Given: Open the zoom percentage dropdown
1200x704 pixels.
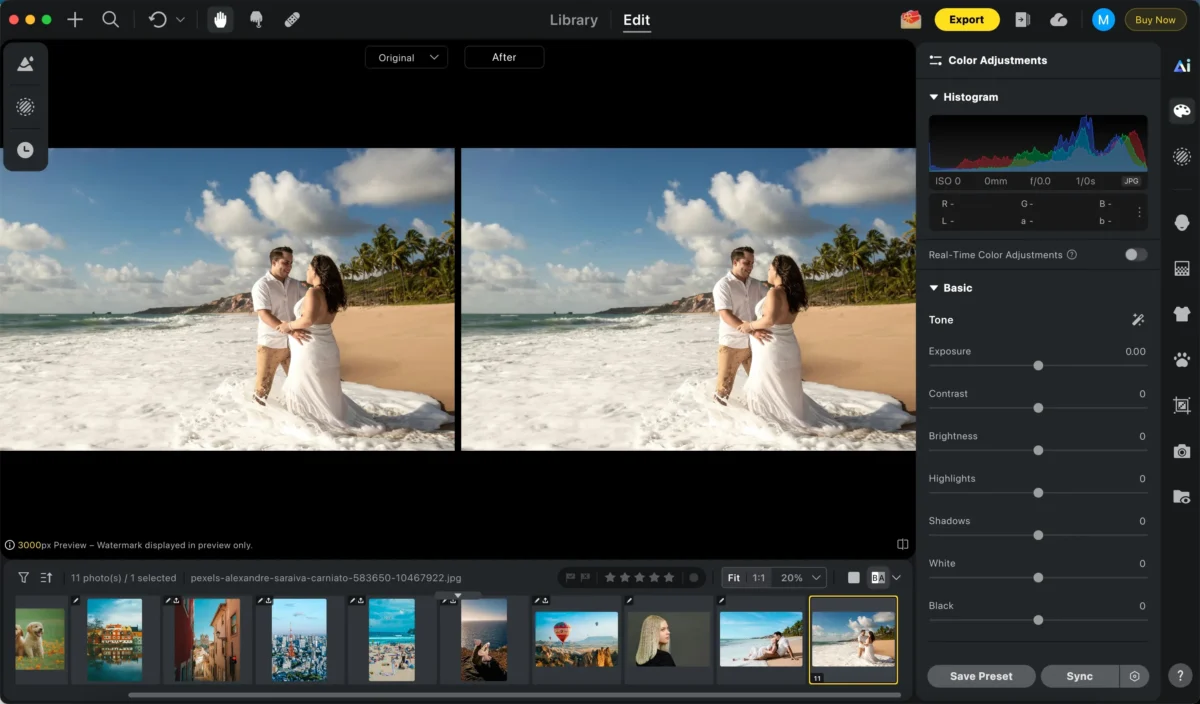Looking at the screenshot, I should [798, 577].
